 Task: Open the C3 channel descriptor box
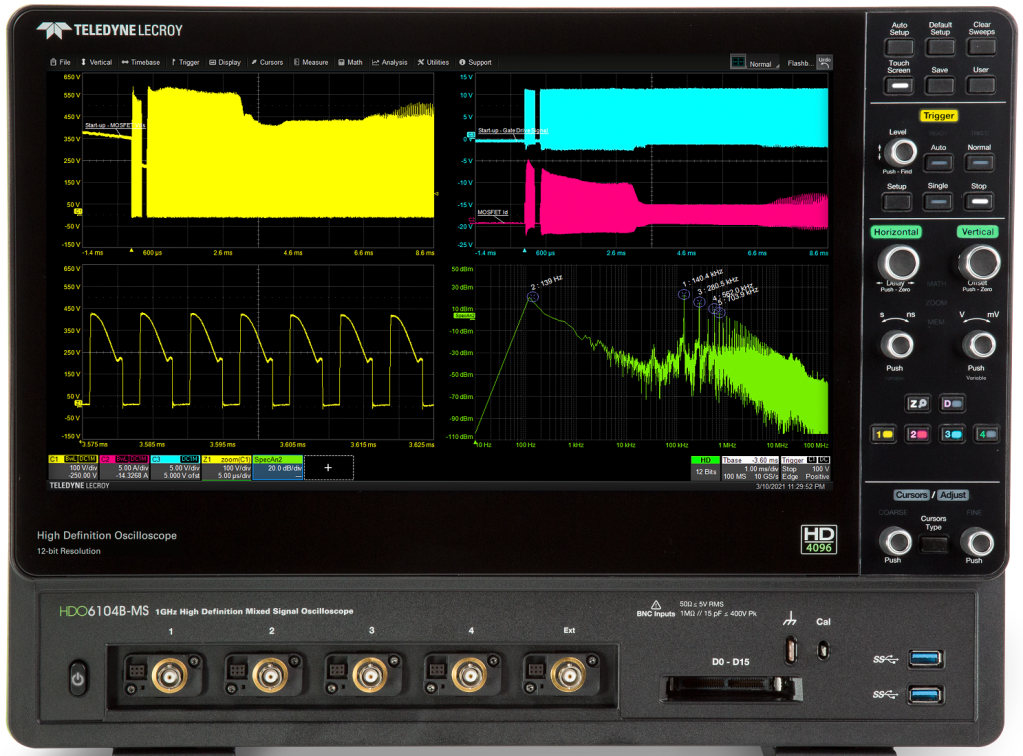coord(176,468)
